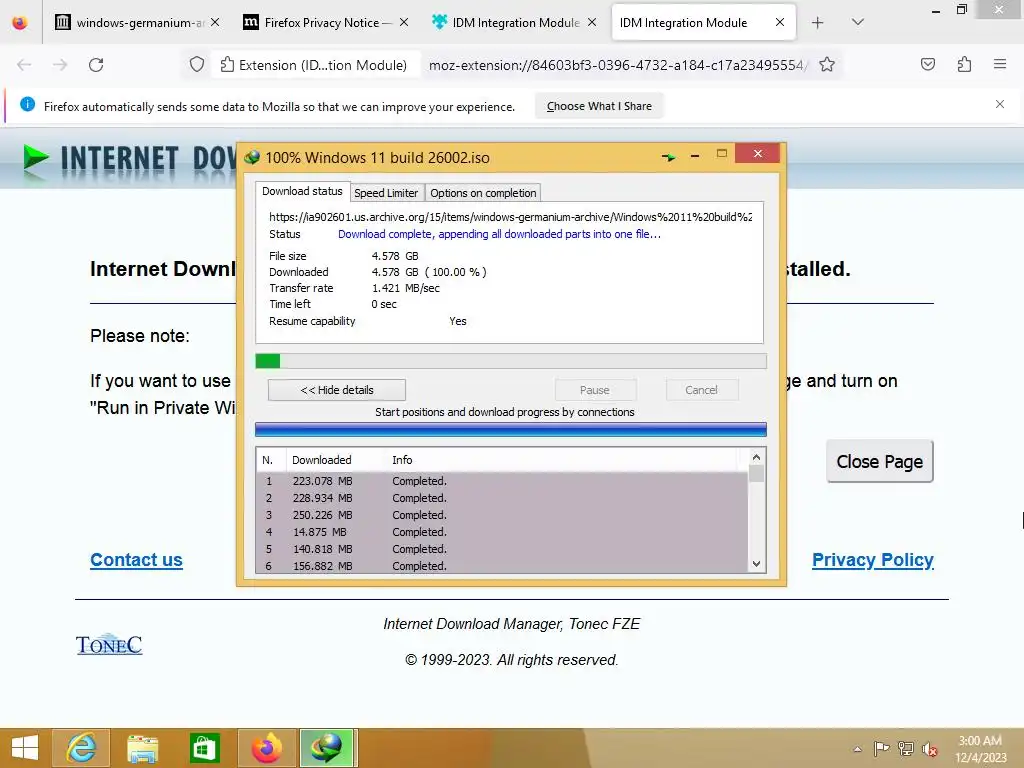This screenshot has width=1024, height=768.
Task: Click the Choose What I Share button
Action: (x=599, y=106)
